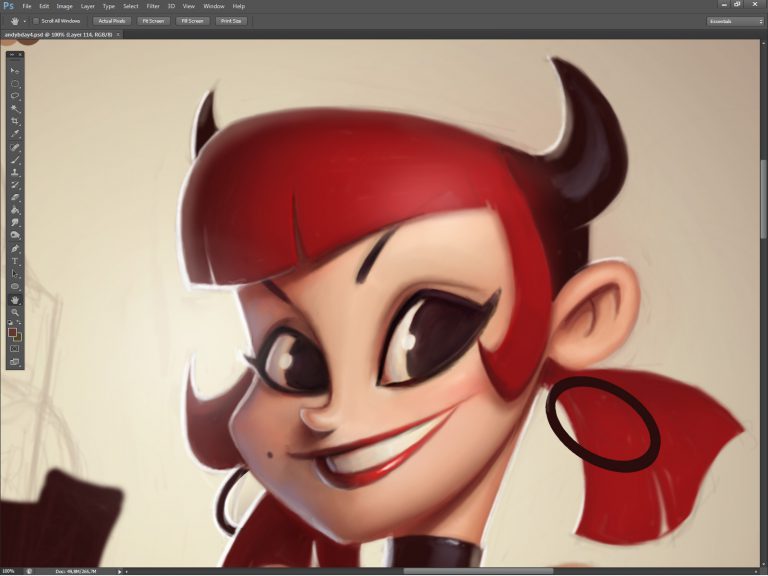The image size is (768, 576).
Task: Select the Lasso tool
Action: [x=15, y=96]
